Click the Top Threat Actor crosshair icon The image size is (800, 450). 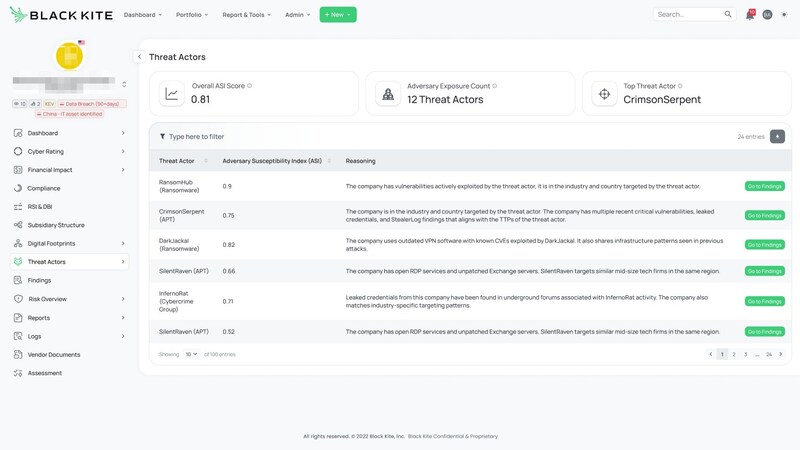[x=604, y=94]
